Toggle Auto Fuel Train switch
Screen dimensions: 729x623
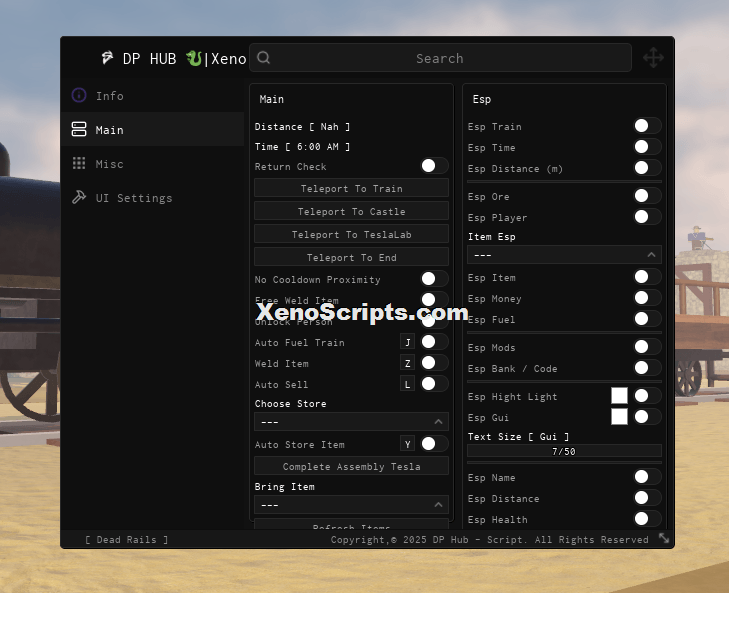(435, 342)
